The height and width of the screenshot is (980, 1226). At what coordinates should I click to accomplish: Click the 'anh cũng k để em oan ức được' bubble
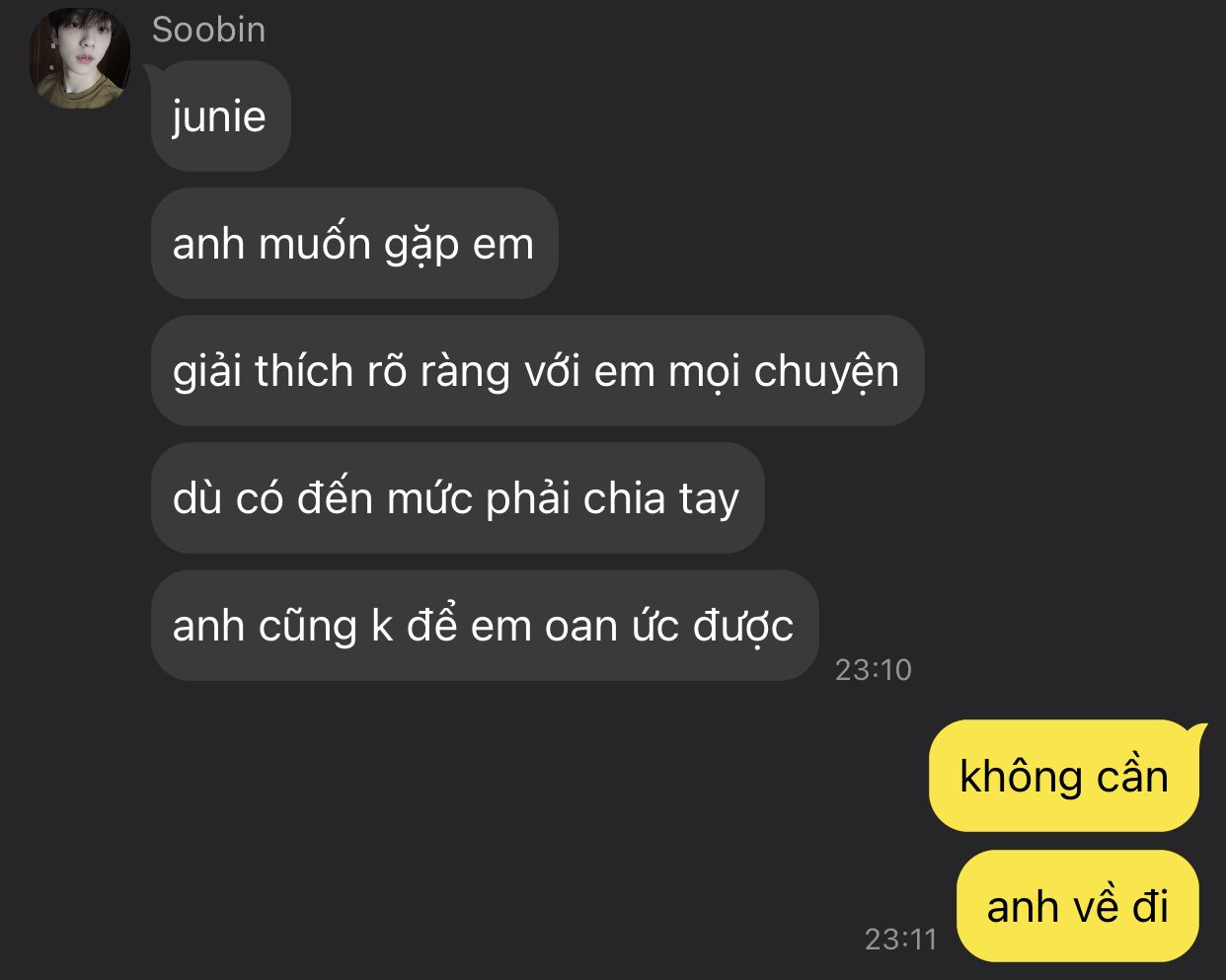tap(485, 625)
